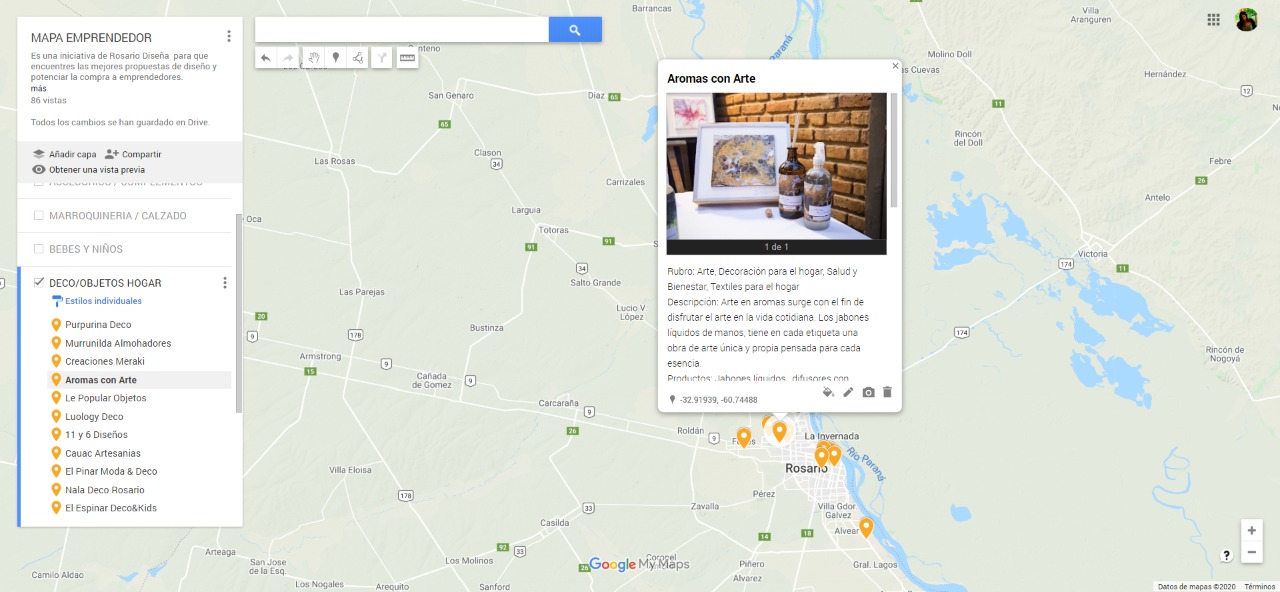Enable the BEBES Y NIÑOS layer checkbox

39,248
